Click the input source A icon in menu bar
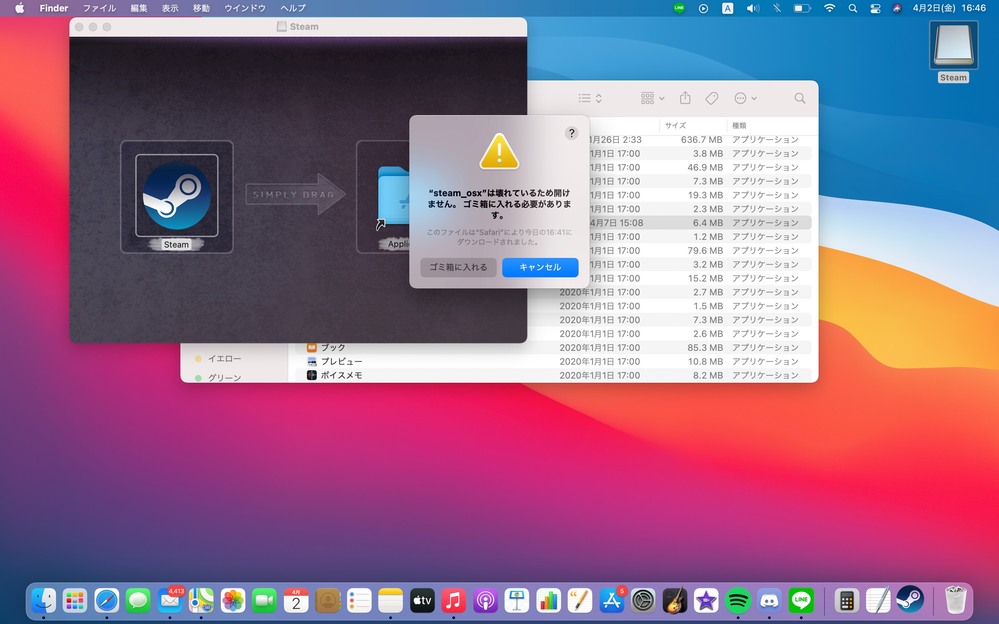This screenshot has height=624, width=999. tap(728, 8)
